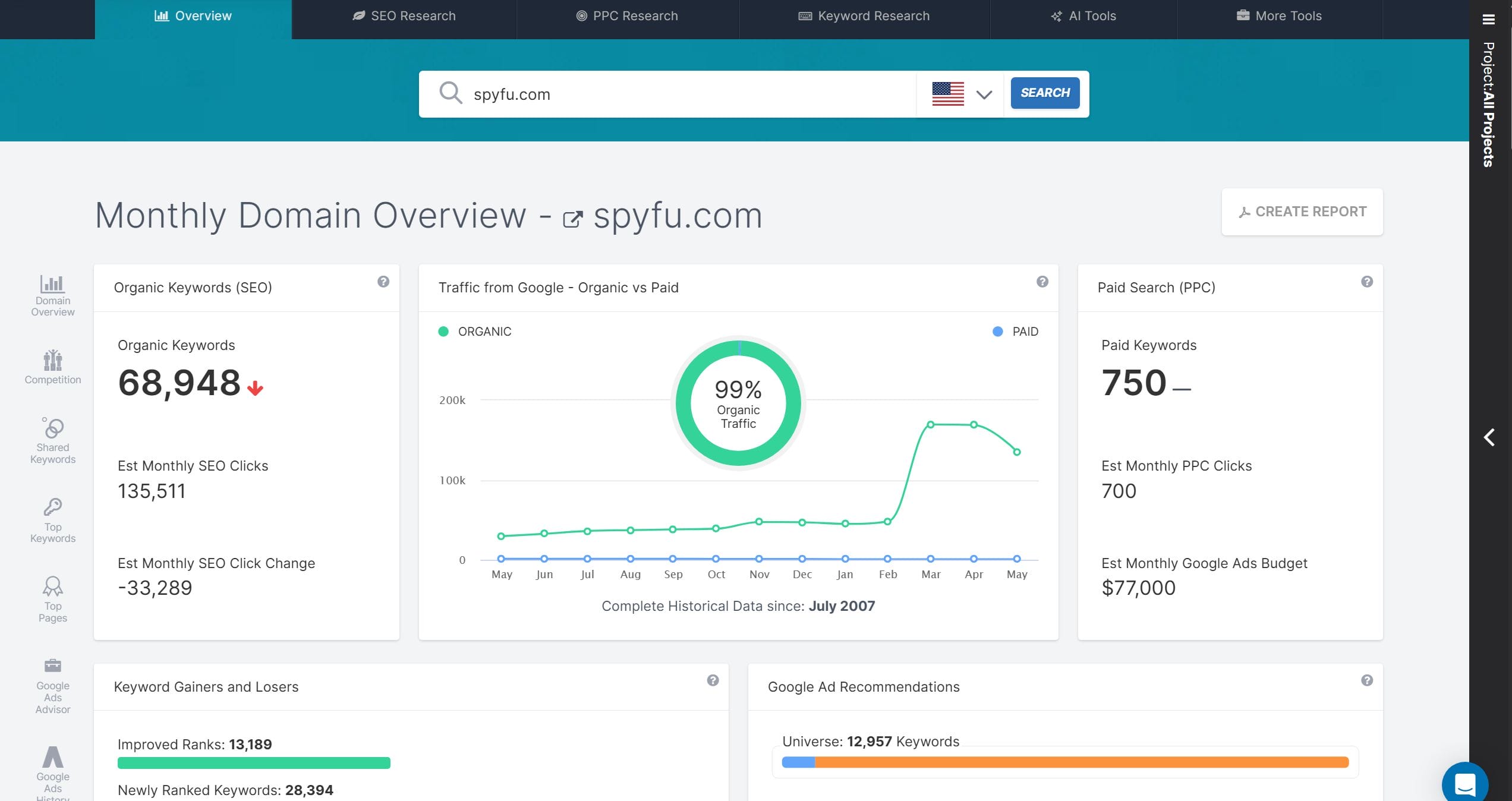Select the Nov organic data point
This screenshot has width=1512, height=801.
pyautogui.click(x=759, y=522)
